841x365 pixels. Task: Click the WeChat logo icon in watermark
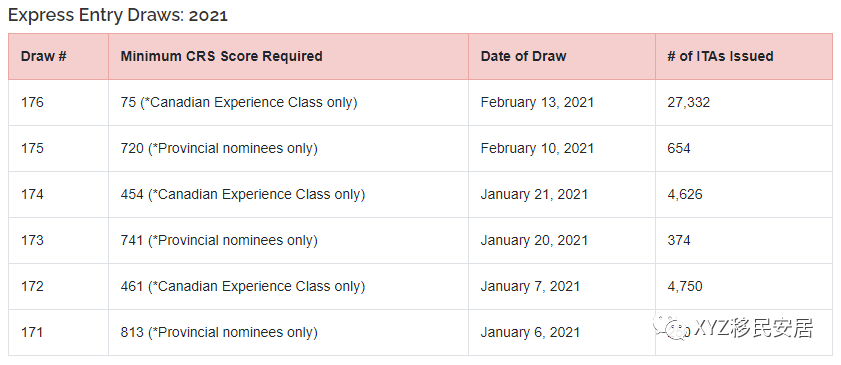tap(671, 328)
